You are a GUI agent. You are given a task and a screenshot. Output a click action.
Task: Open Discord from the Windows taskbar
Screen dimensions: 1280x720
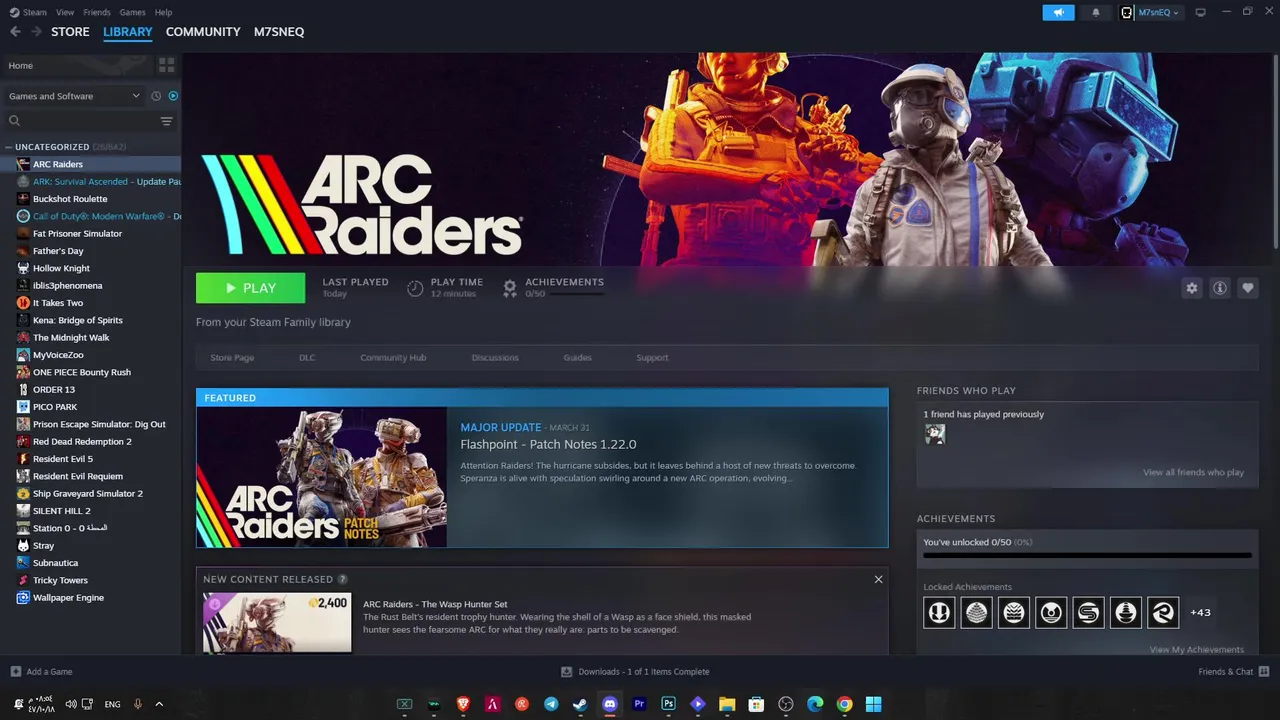pyautogui.click(x=609, y=704)
